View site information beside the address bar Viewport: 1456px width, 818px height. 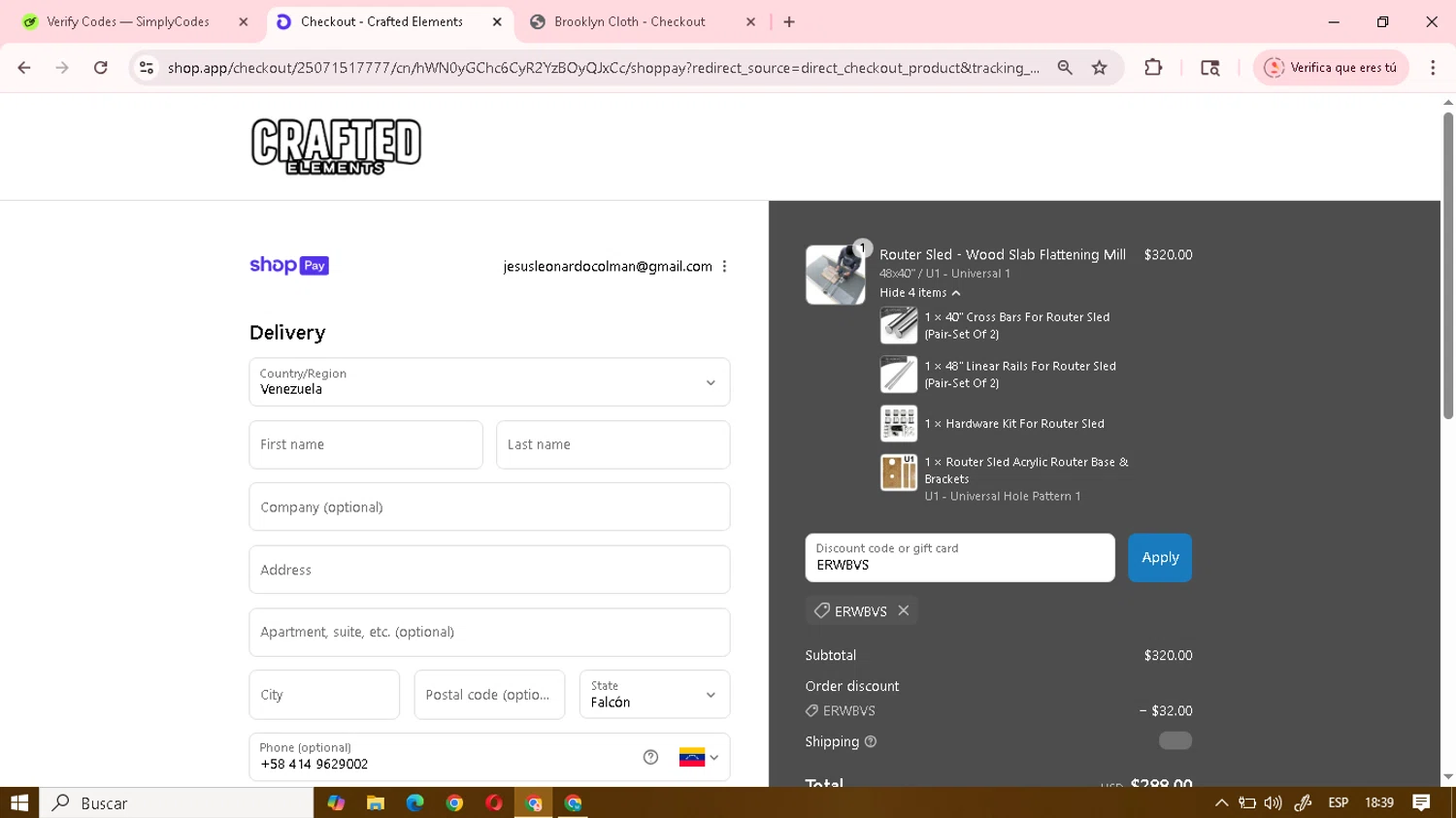pos(147,68)
